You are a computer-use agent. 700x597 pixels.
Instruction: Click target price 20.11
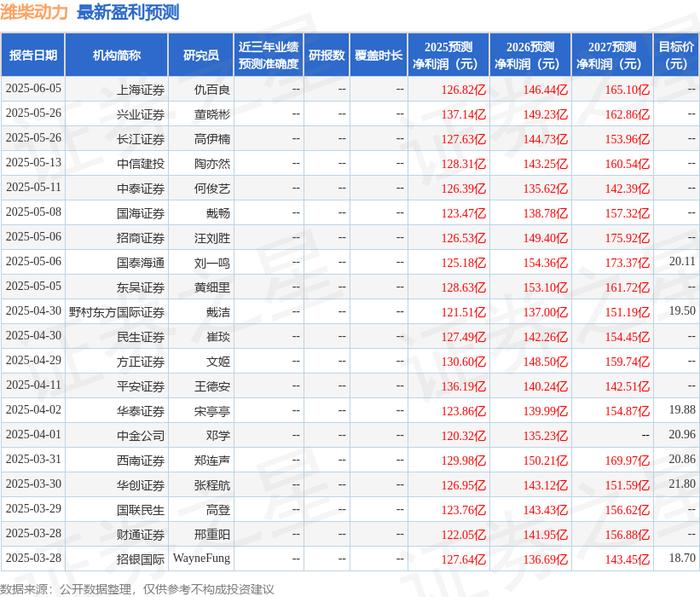pos(682,261)
